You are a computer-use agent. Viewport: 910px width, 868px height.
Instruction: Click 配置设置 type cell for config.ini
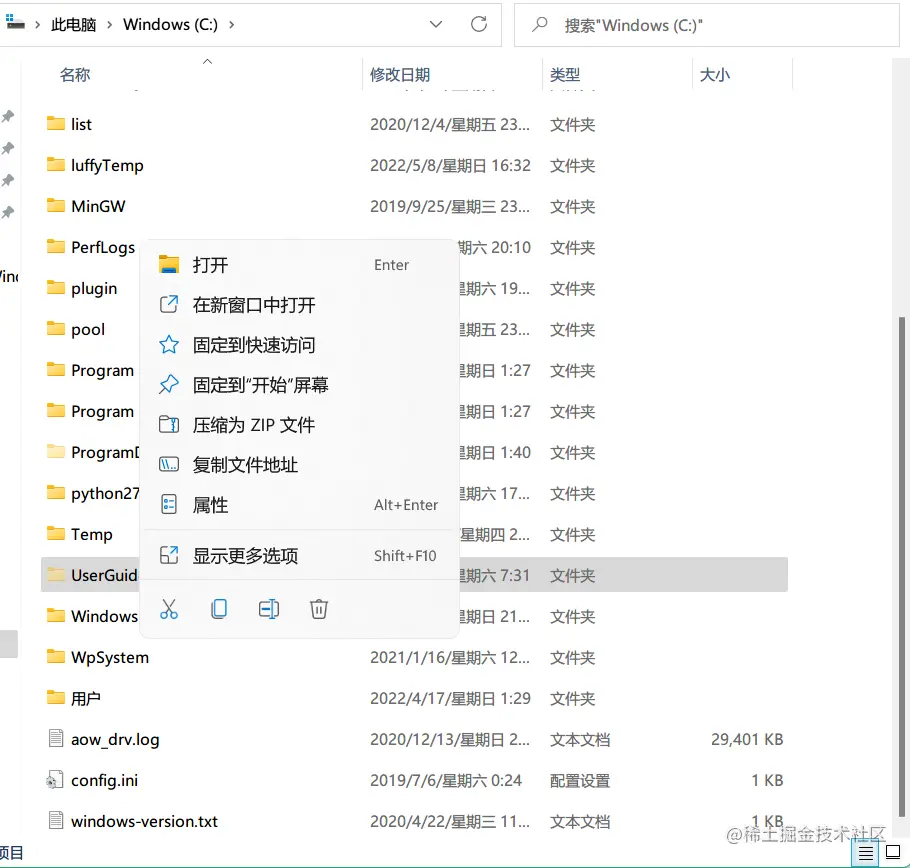(x=580, y=781)
